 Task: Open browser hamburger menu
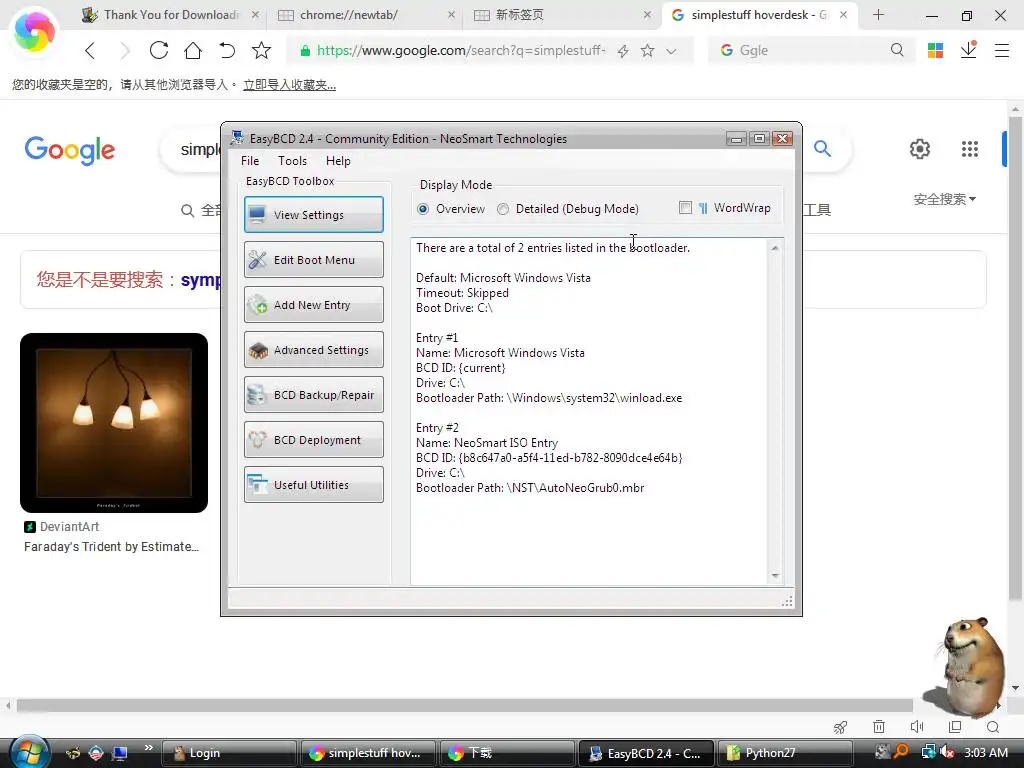point(1002,50)
